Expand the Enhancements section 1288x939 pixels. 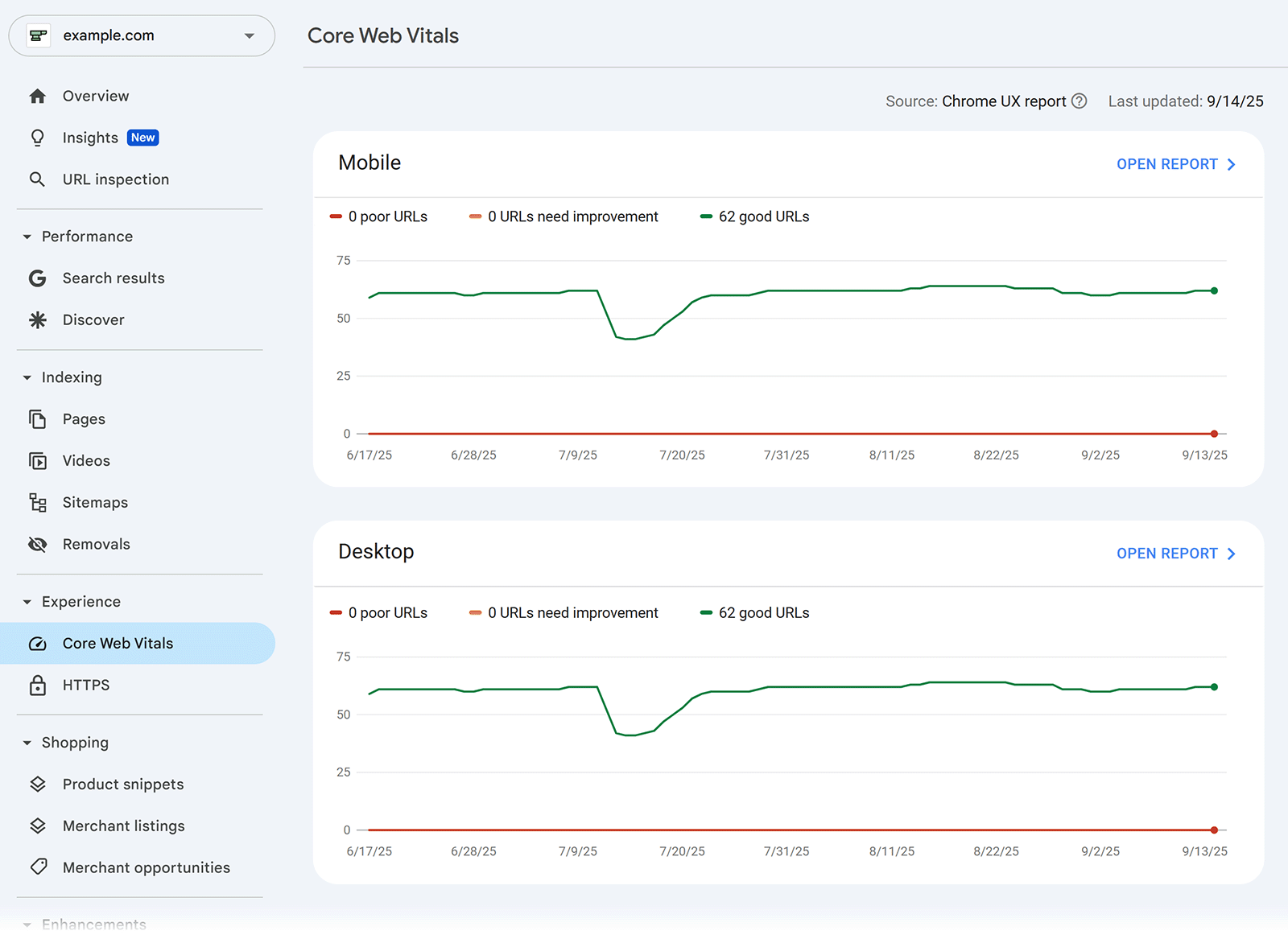point(27,924)
